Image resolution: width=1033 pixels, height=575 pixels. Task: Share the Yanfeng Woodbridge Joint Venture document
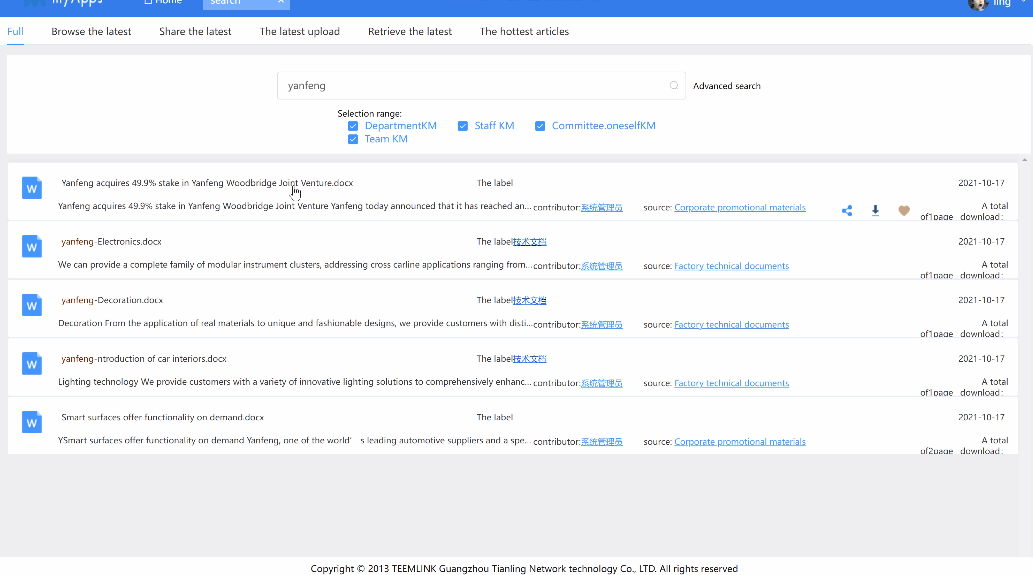click(x=847, y=211)
